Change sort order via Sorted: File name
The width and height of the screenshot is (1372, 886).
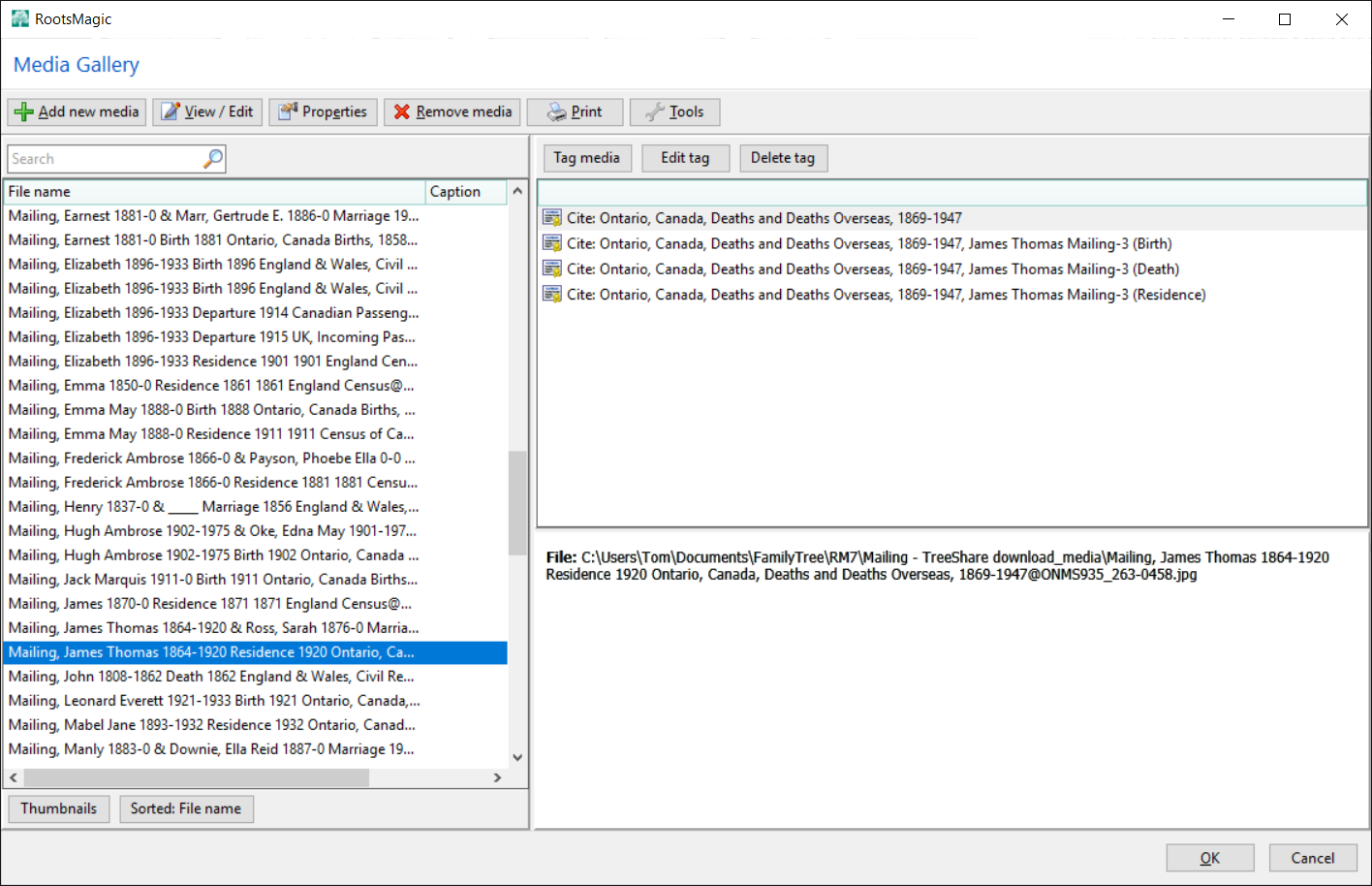[x=186, y=808]
